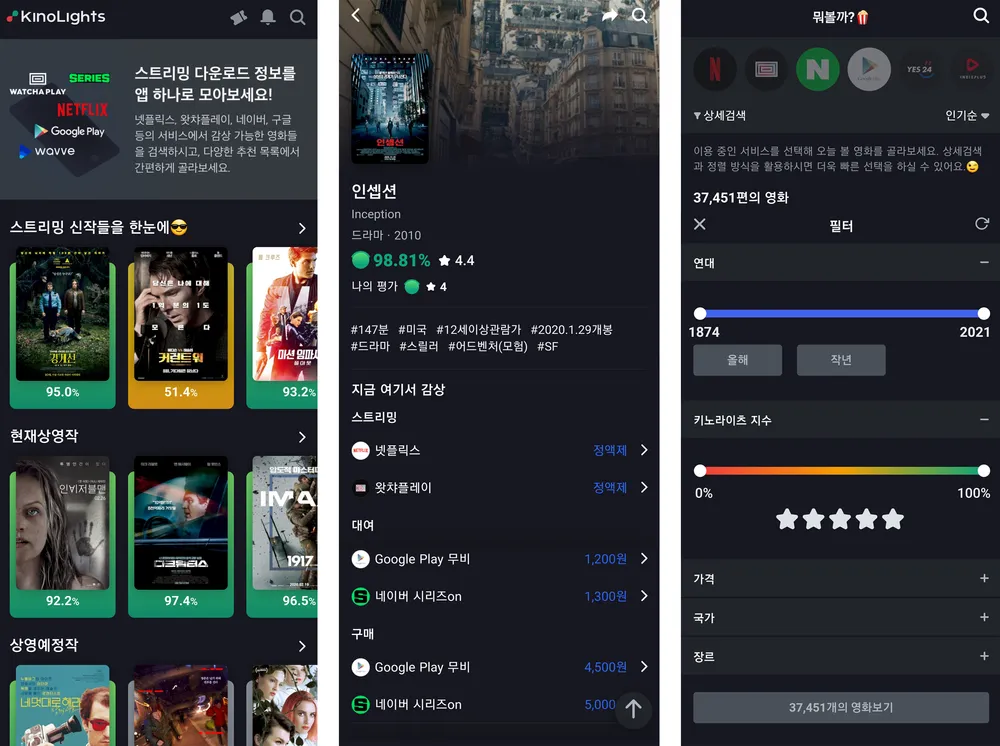Reset filters with the refresh icon
Viewport: 1000px width, 746px height.
(982, 224)
